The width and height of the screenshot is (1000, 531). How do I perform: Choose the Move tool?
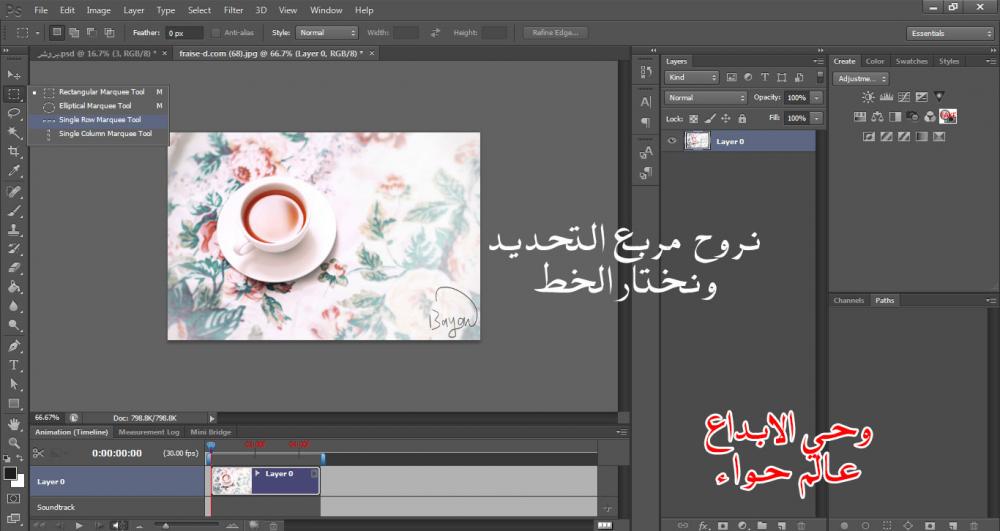14,75
